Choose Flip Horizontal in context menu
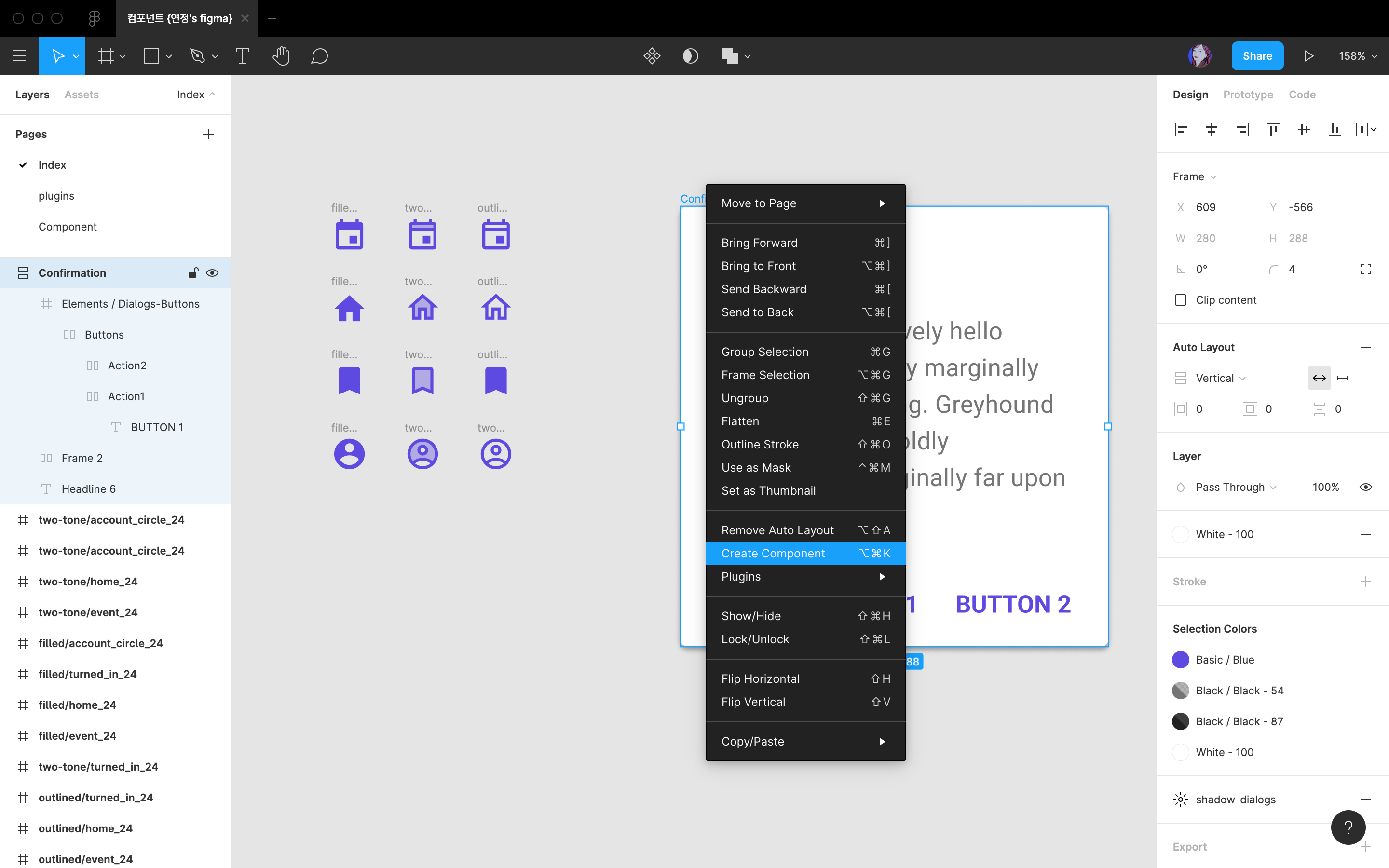Screen dimensions: 1389x868 tap(805, 678)
